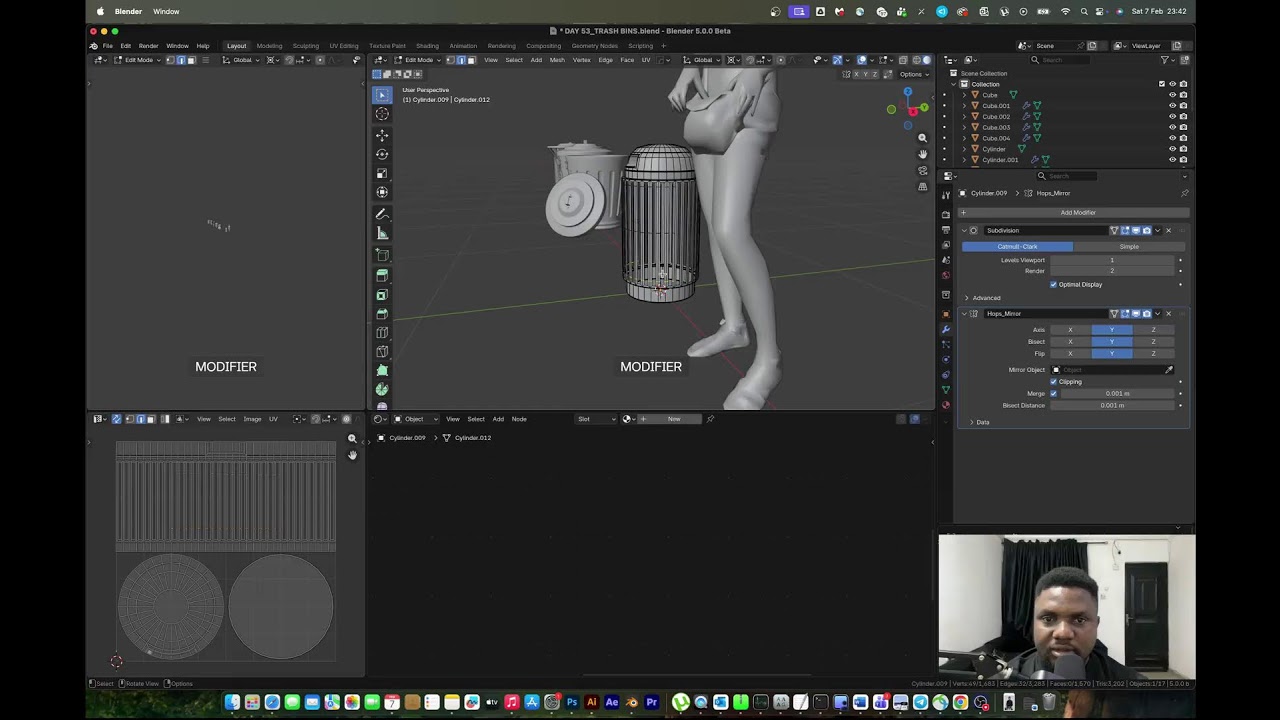Screen dimensions: 1280x720
Task: Select the Rotate tool
Action: tap(382, 154)
